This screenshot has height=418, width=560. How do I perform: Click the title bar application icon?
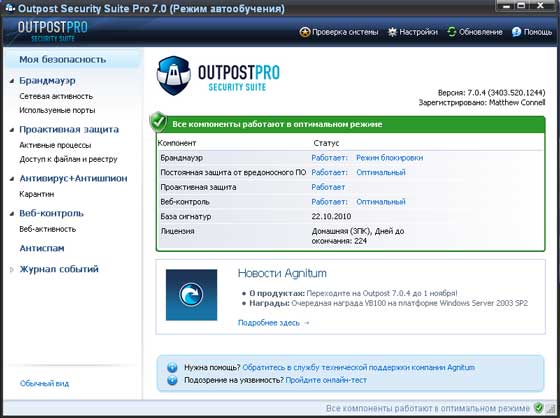[x=10, y=8]
